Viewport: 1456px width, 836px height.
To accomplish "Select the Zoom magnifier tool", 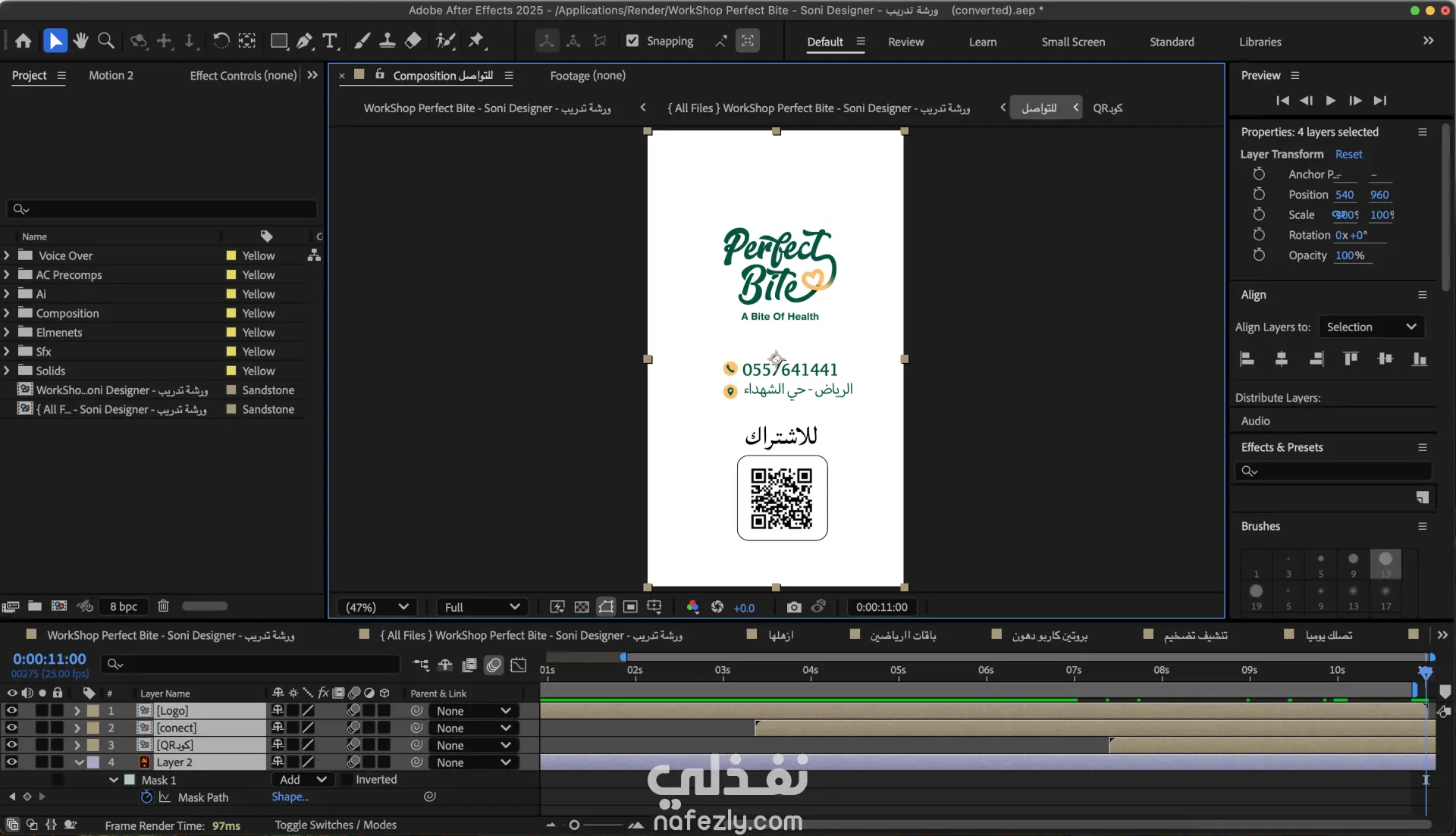I will pos(106,41).
